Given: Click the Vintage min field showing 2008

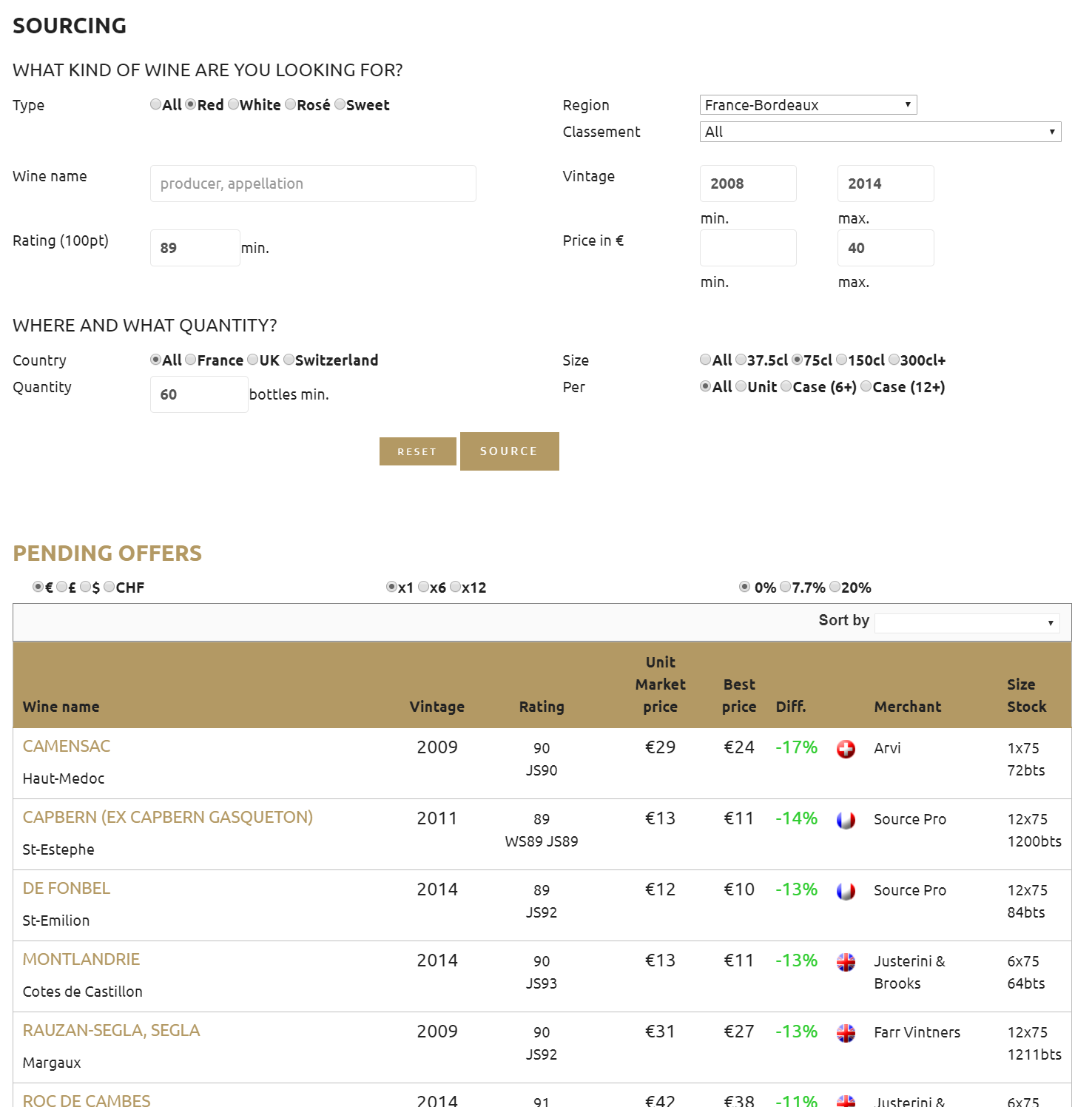Looking at the screenshot, I should pyautogui.click(x=748, y=184).
